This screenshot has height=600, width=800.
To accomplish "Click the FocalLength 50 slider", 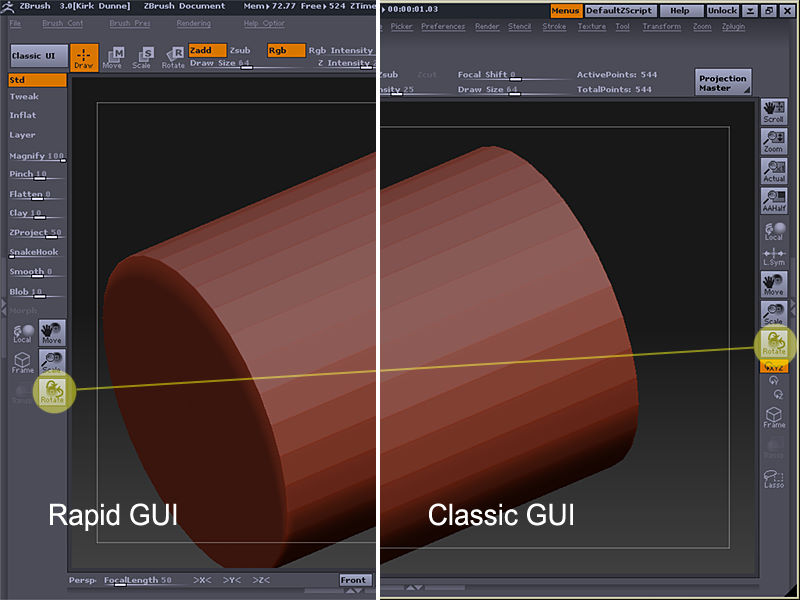I will pos(138,581).
